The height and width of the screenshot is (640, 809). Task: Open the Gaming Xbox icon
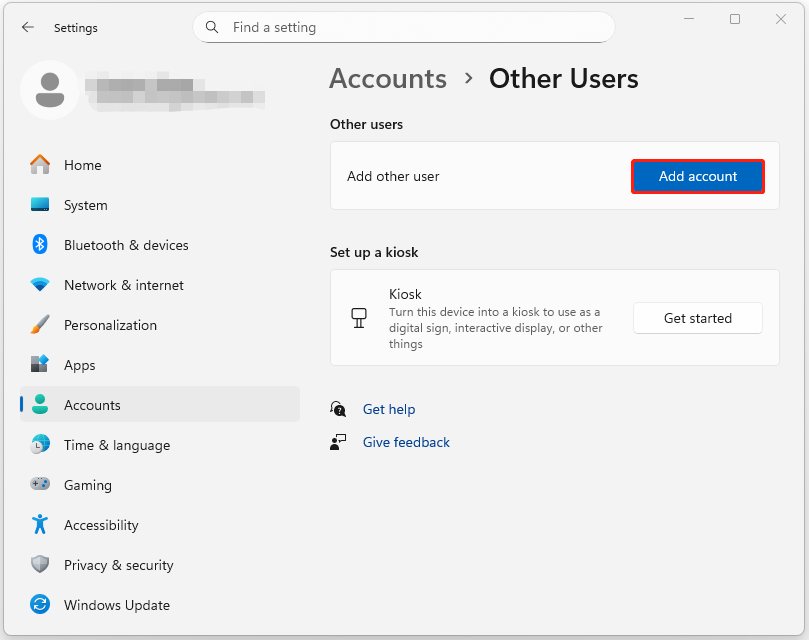click(40, 485)
